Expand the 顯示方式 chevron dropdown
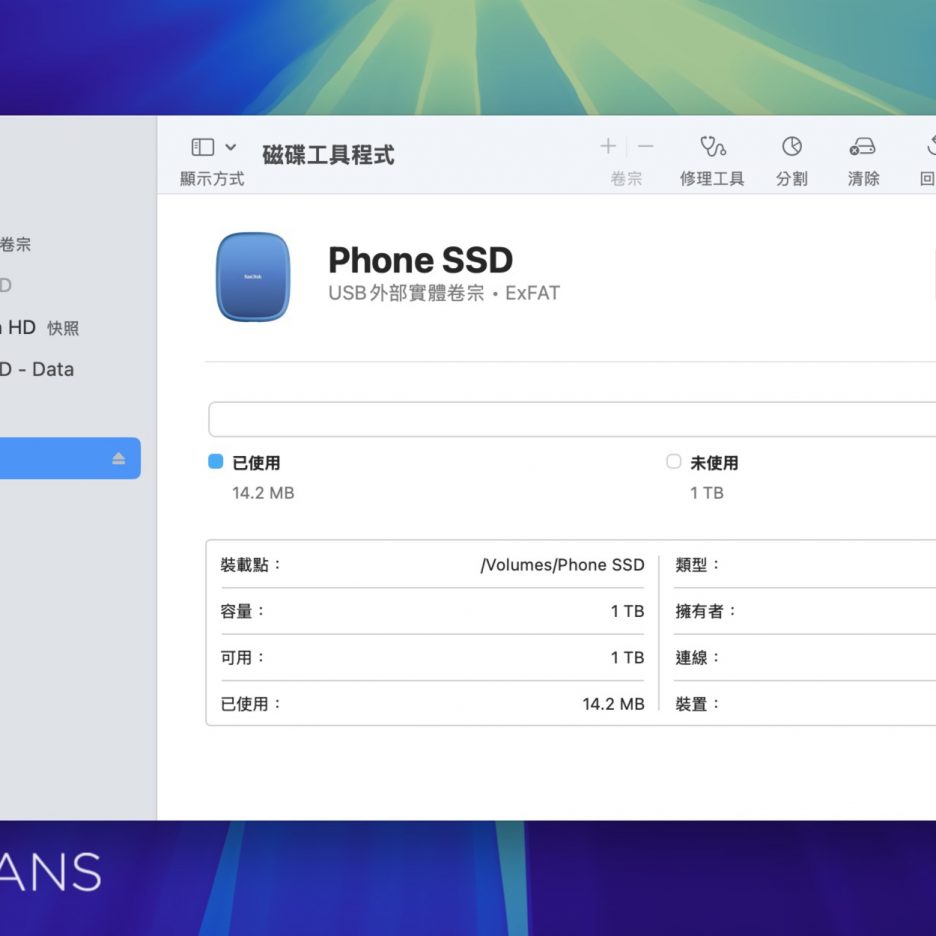This screenshot has width=936, height=936. (231, 147)
